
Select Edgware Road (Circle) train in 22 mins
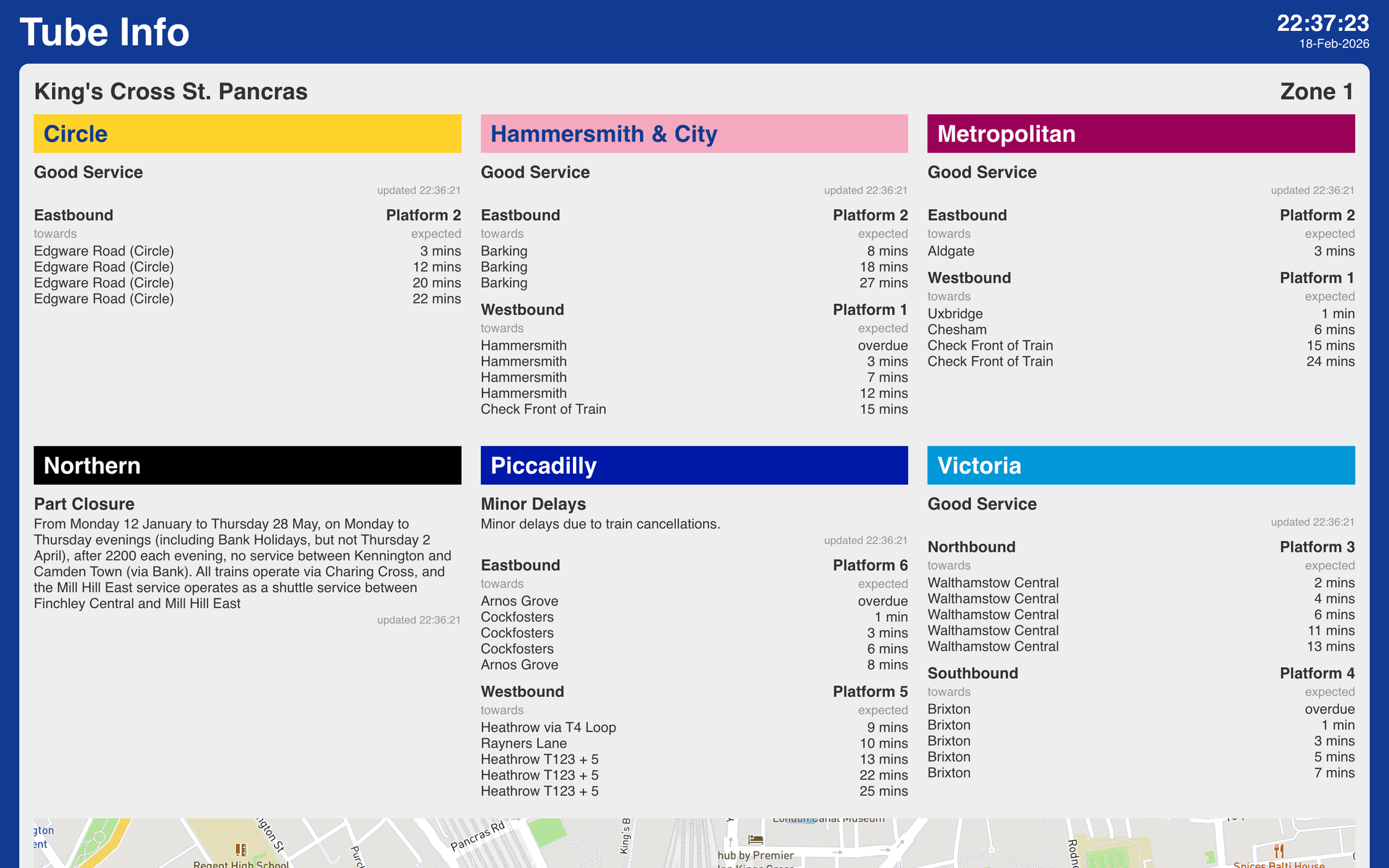pyautogui.click(x=247, y=299)
